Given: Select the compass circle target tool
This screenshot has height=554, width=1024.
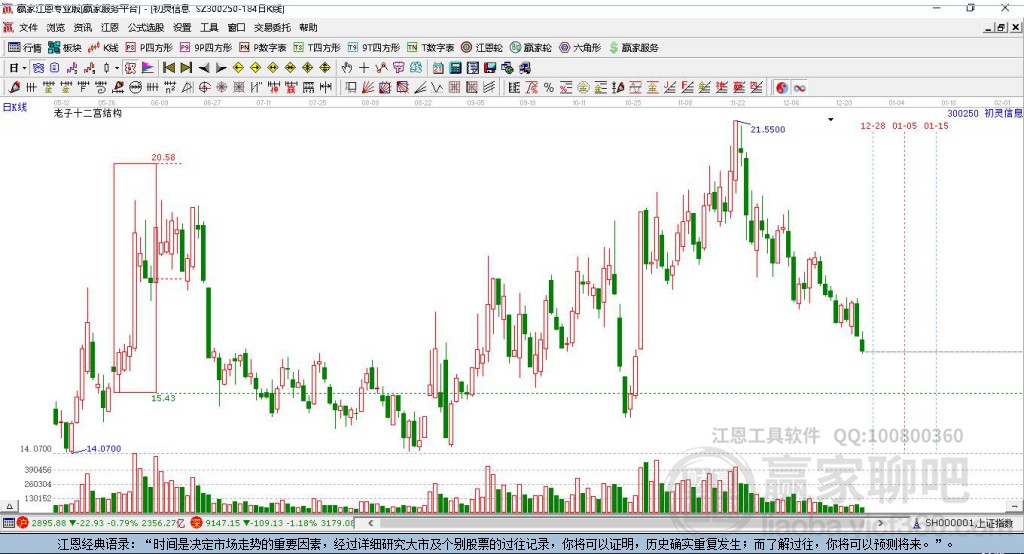Looking at the screenshot, I should click(204, 88).
